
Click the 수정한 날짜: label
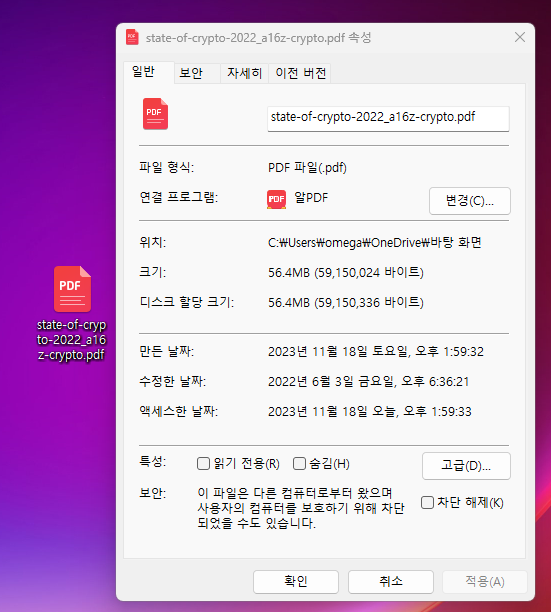click(172, 381)
